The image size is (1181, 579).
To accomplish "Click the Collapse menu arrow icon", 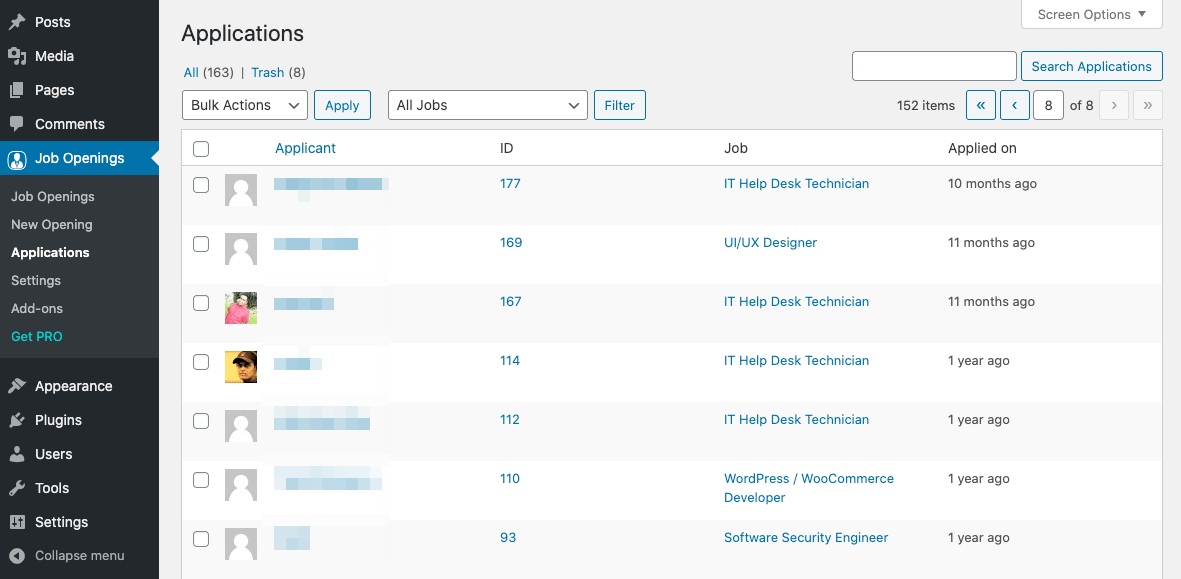I will 17,556.
